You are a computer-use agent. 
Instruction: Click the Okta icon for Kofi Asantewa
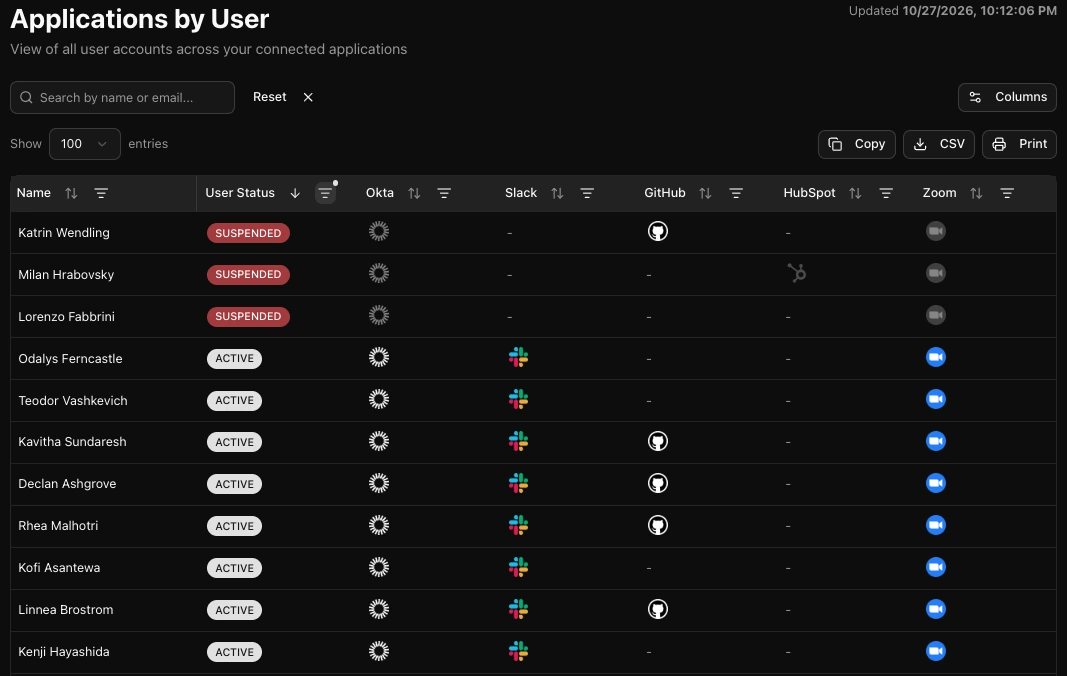pyautogui.click(x=379, y=567)
